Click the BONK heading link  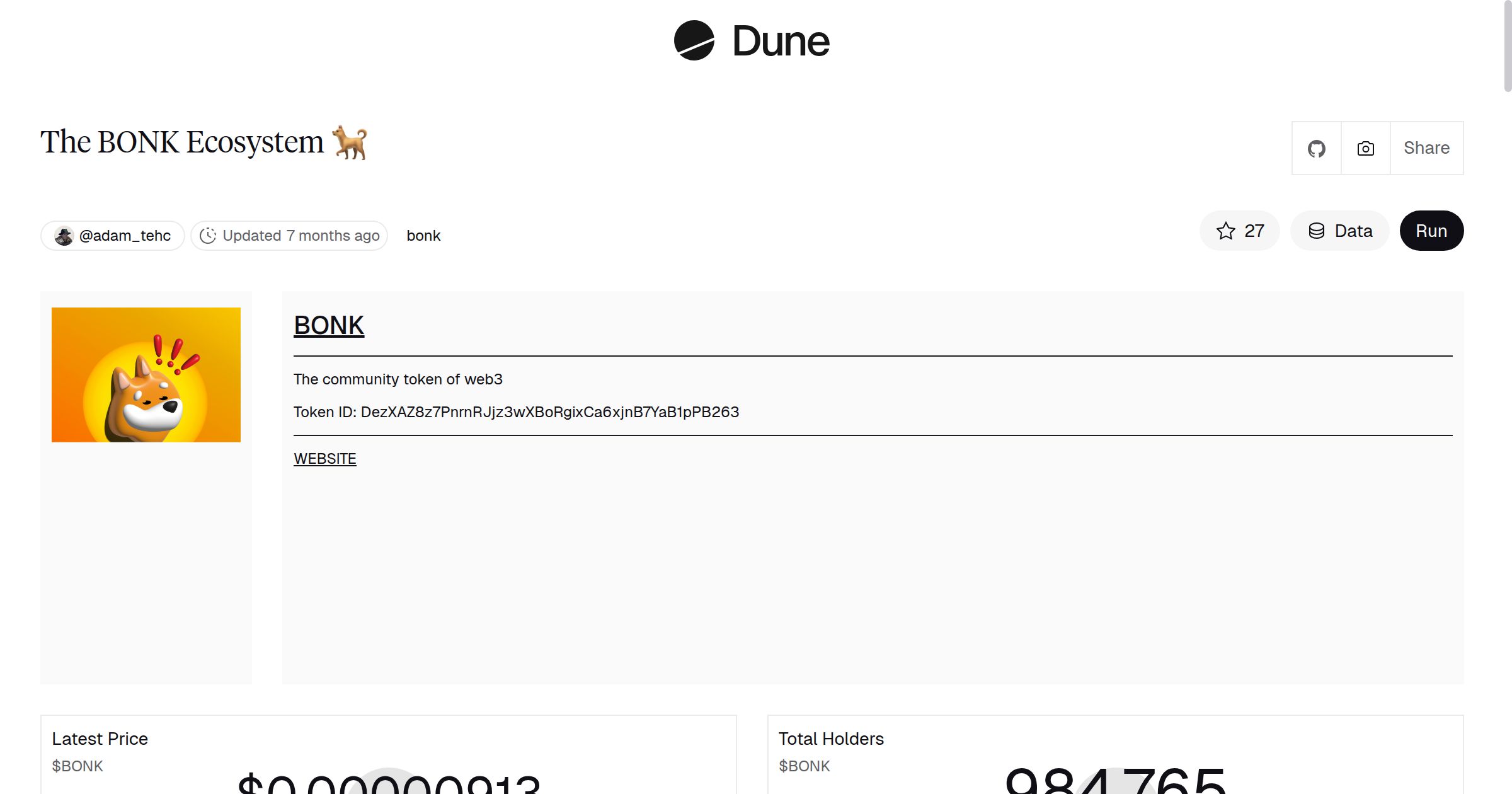coord(328,325)
